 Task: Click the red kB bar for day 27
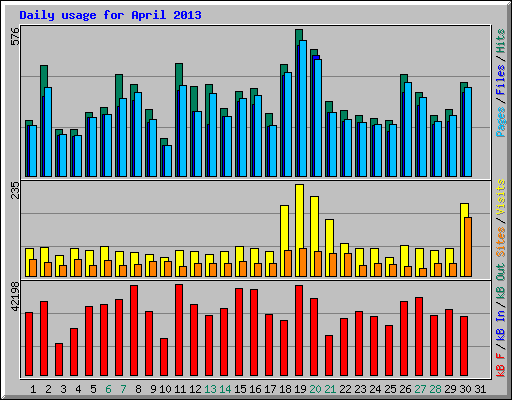[x=419, y=337]
